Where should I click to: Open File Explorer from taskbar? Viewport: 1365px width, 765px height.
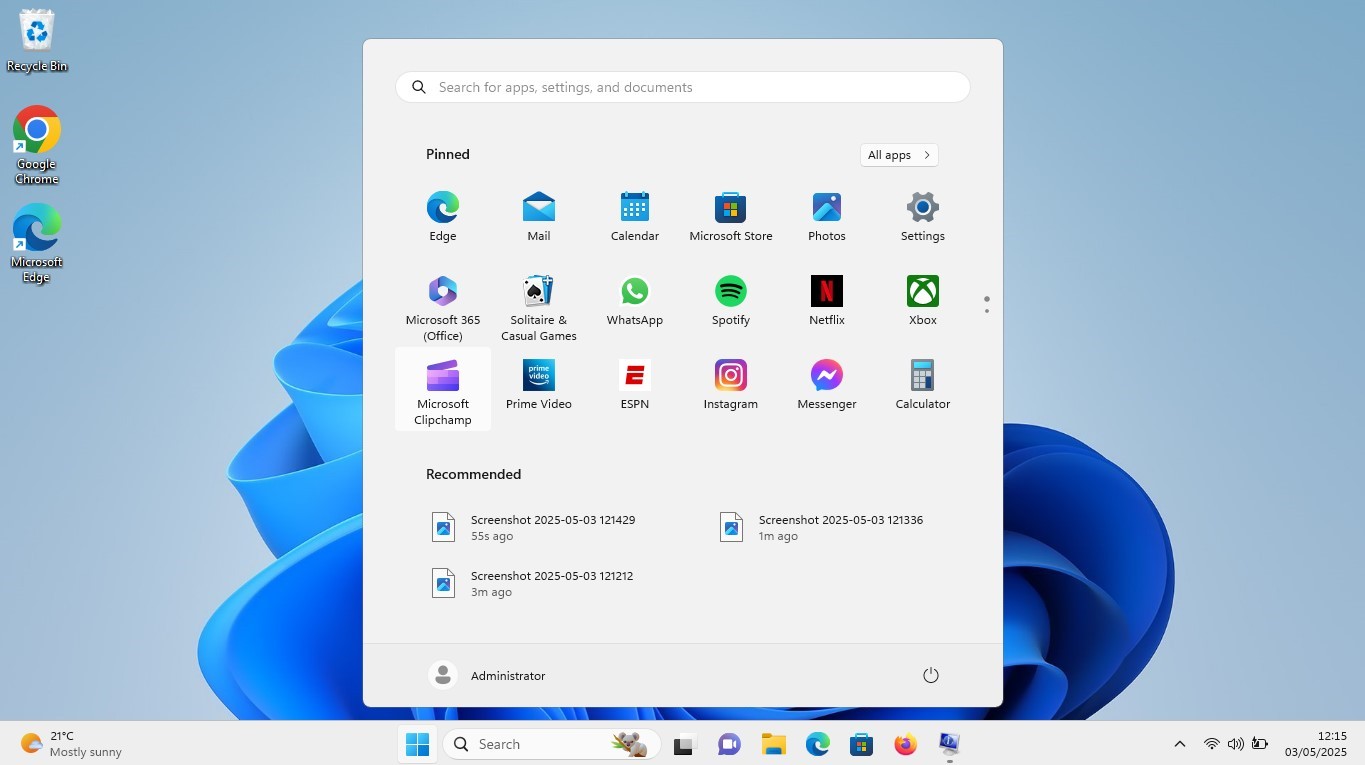click(773, 744)
